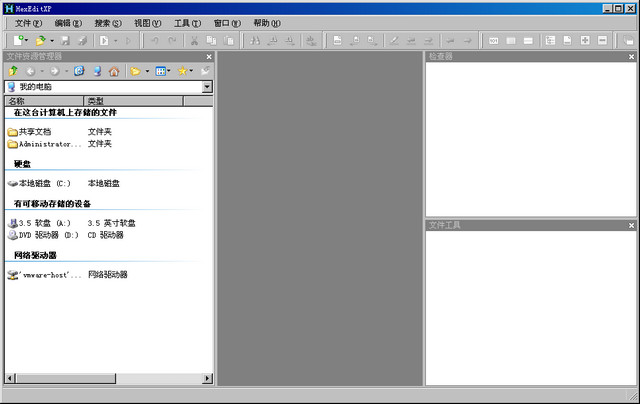This screenshot has height=404, width=640.
Task: Go up one folder level in explorer
Action: tap(13, 71)
